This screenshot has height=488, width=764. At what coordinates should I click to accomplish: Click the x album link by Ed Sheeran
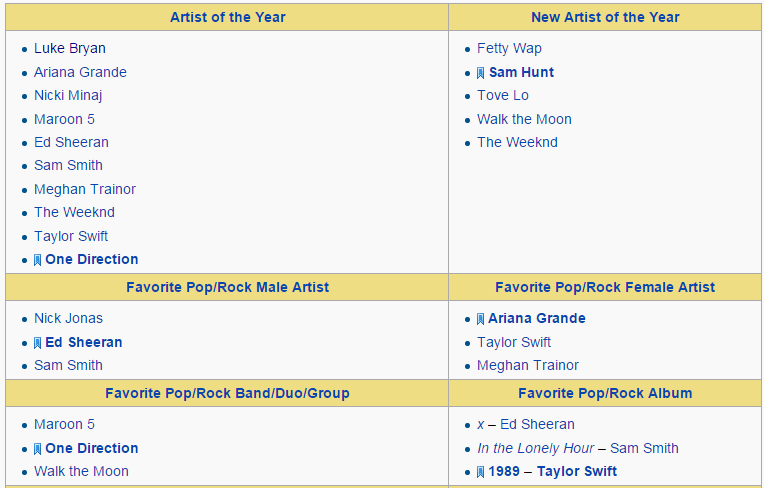point(480,424)
